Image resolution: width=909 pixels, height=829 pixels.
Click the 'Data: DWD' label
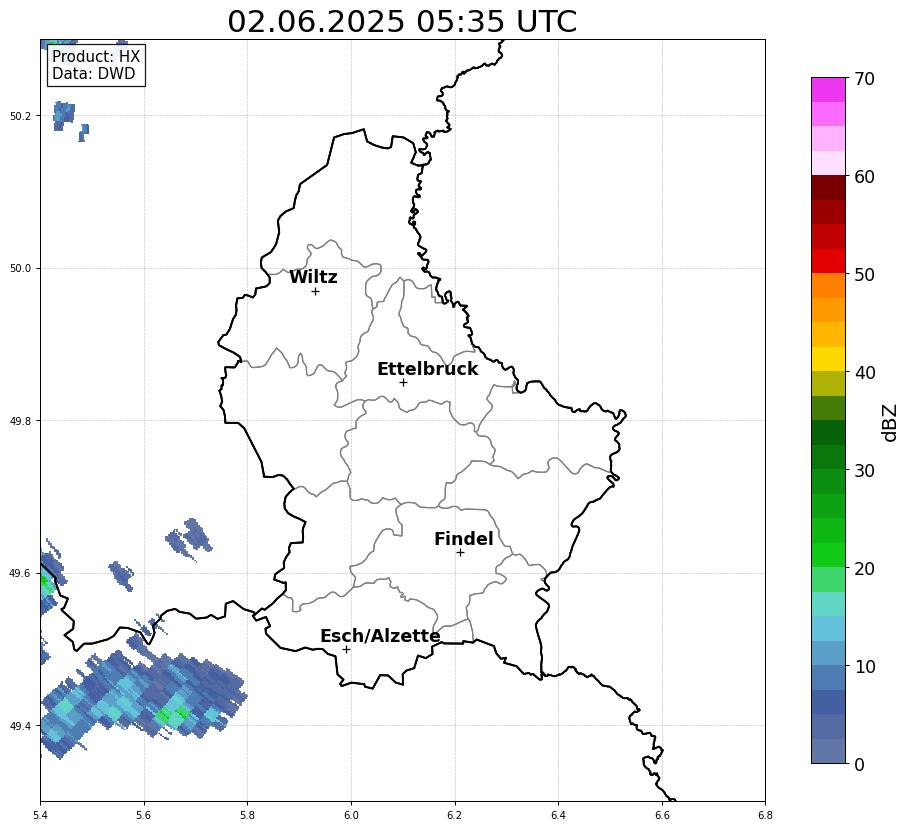click(93, 74)
